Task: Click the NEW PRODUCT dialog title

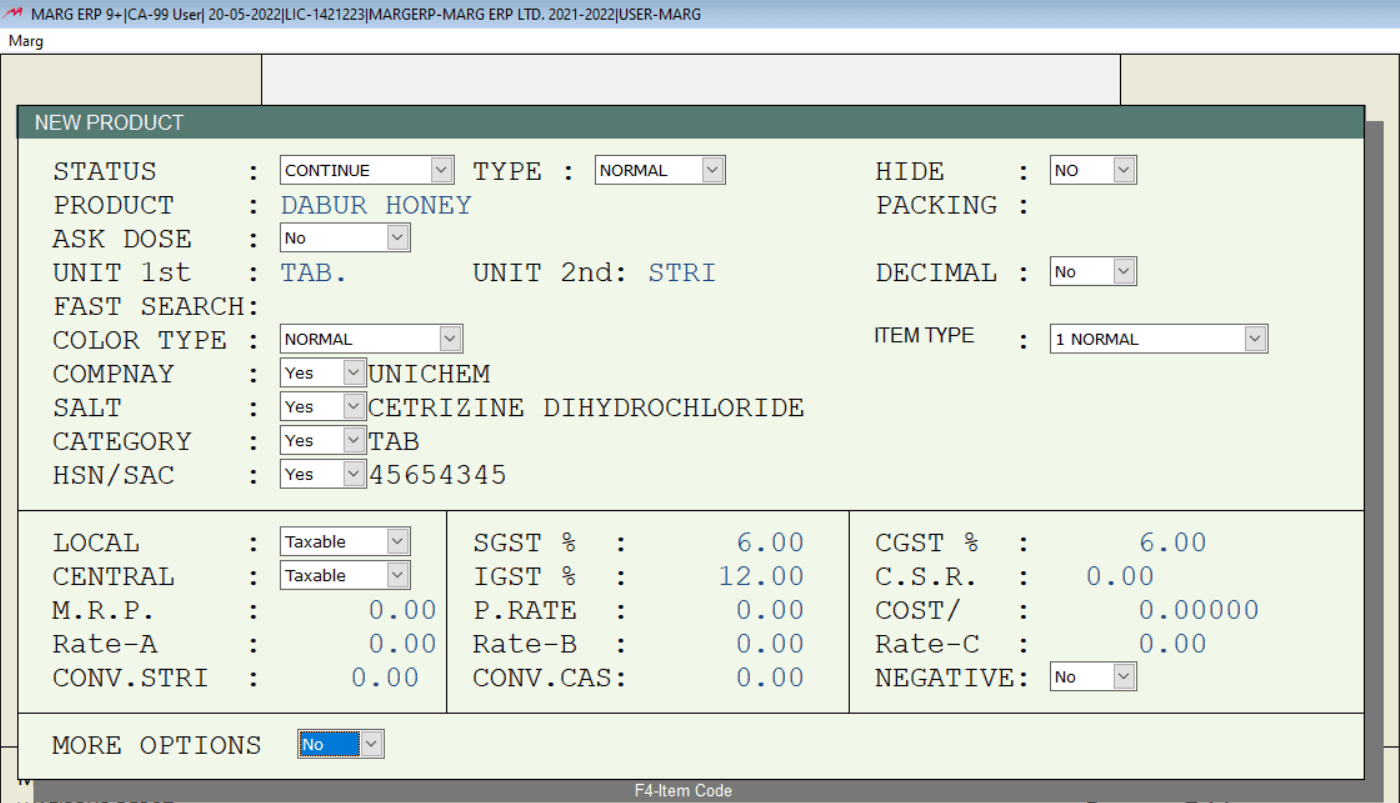Action: [109, 122]
